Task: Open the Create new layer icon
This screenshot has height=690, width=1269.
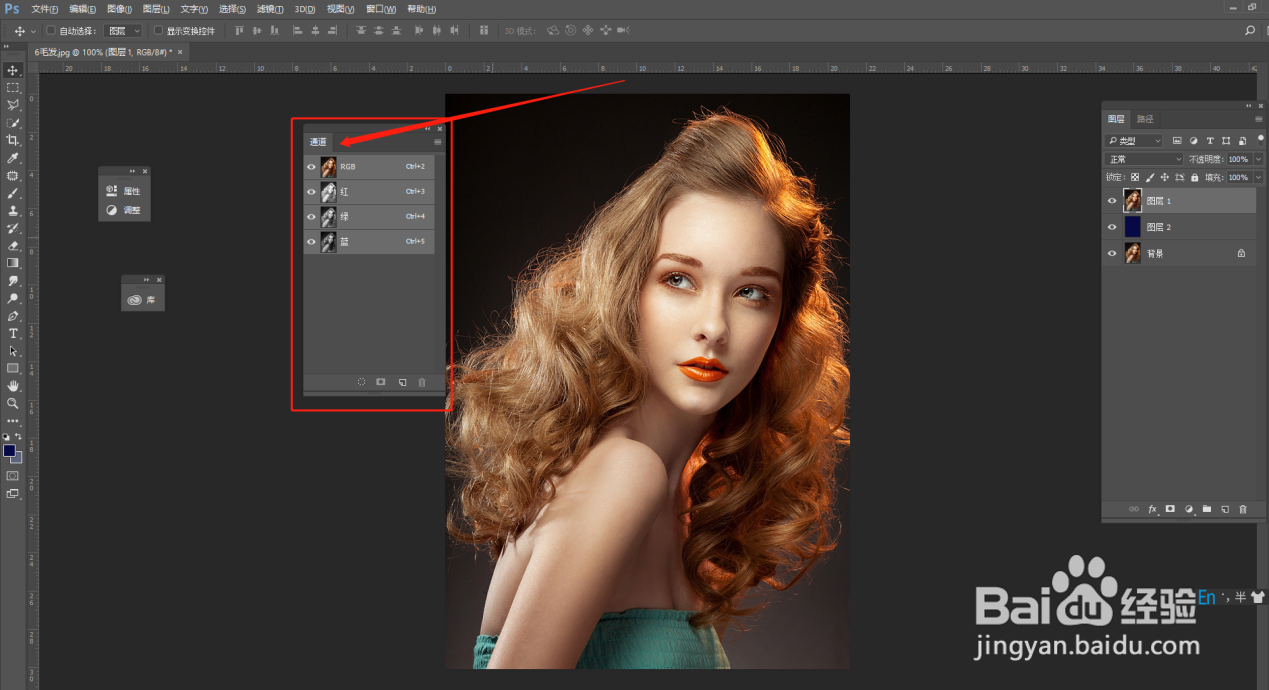Action: 1224,509
